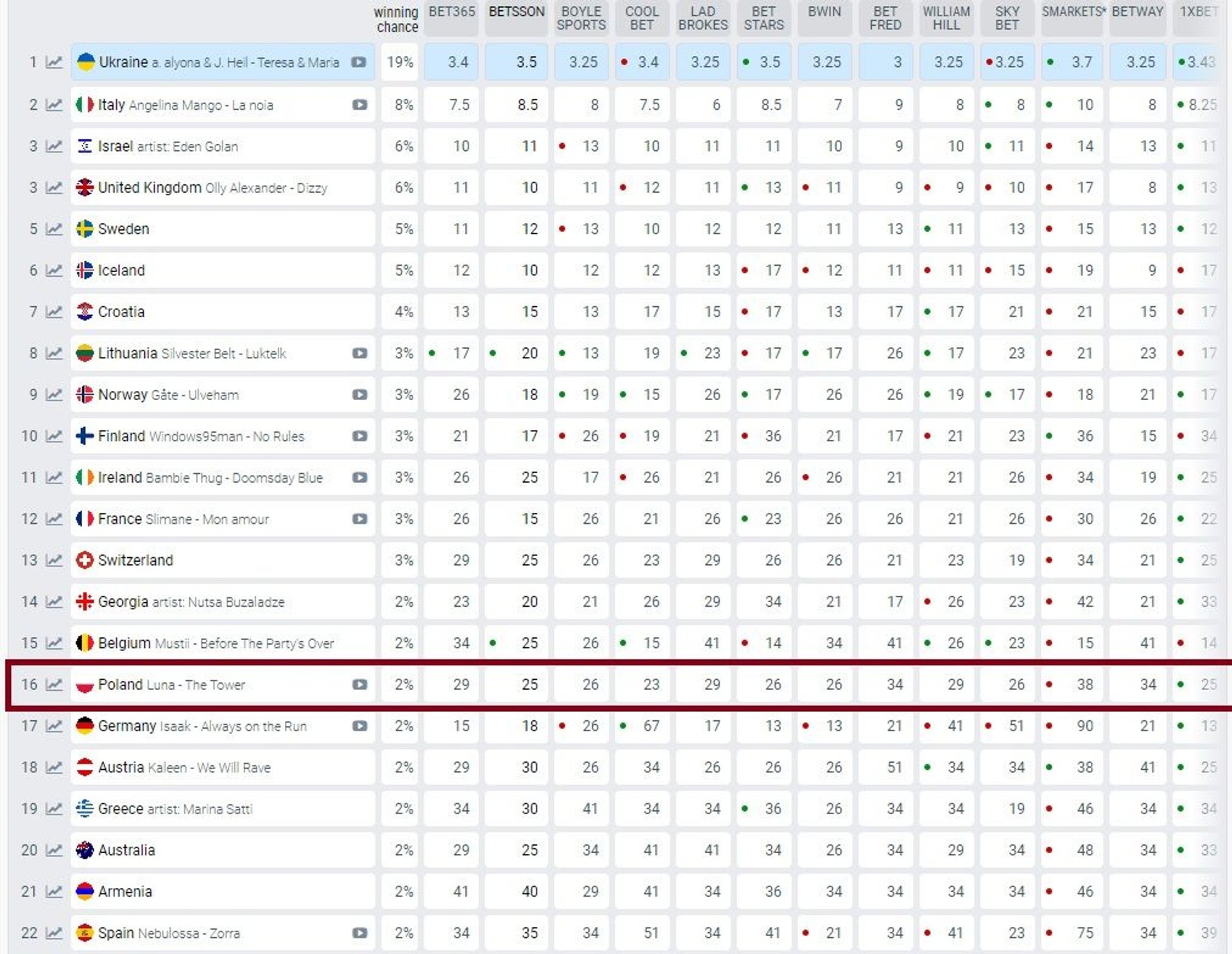
Task: Open the trend chart icon for Italy
Action: tap(55, 105)
